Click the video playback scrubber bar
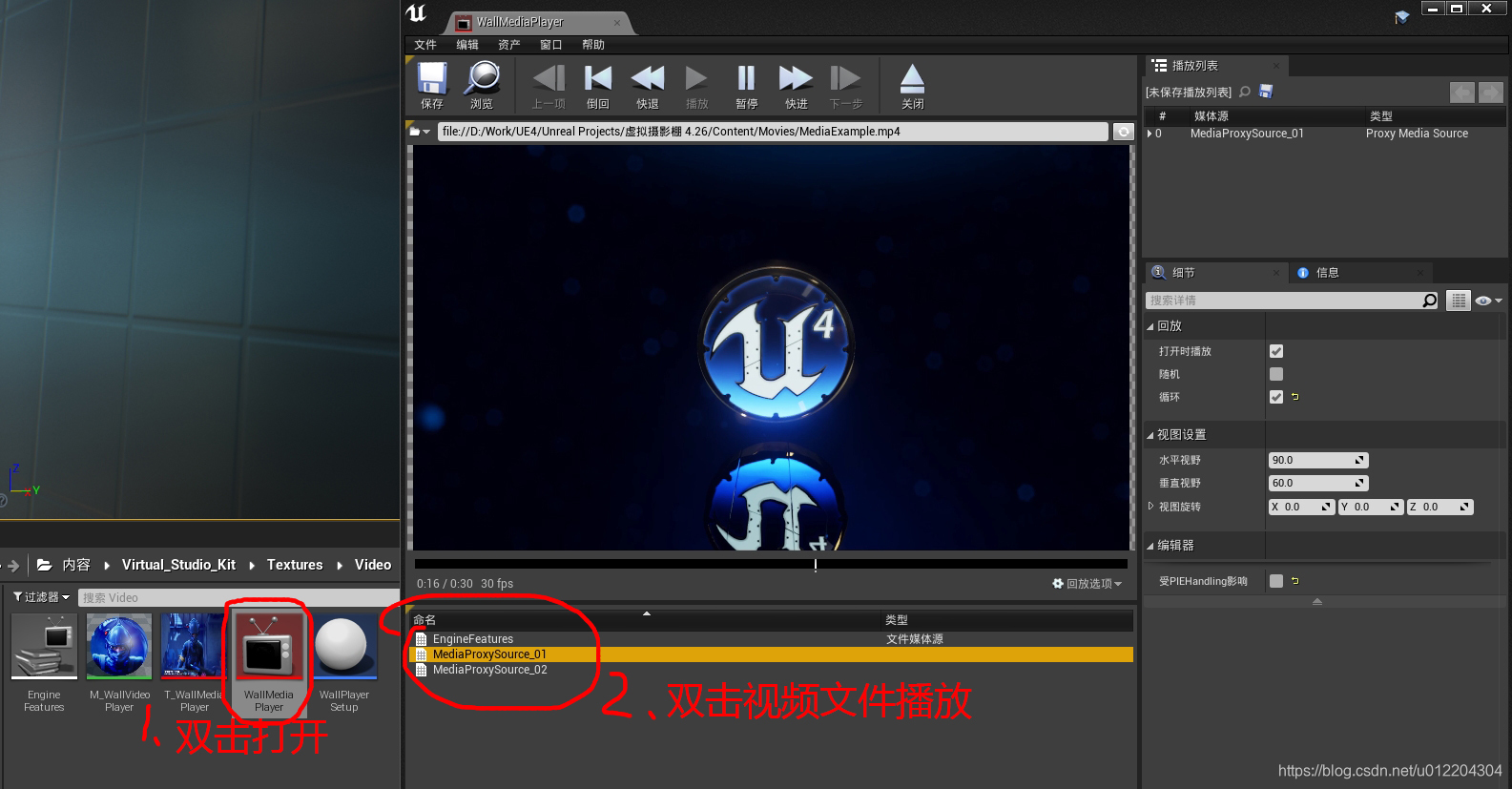This screenshot has width=1512, height=789. pyautogui.click(x=771, y=564)
